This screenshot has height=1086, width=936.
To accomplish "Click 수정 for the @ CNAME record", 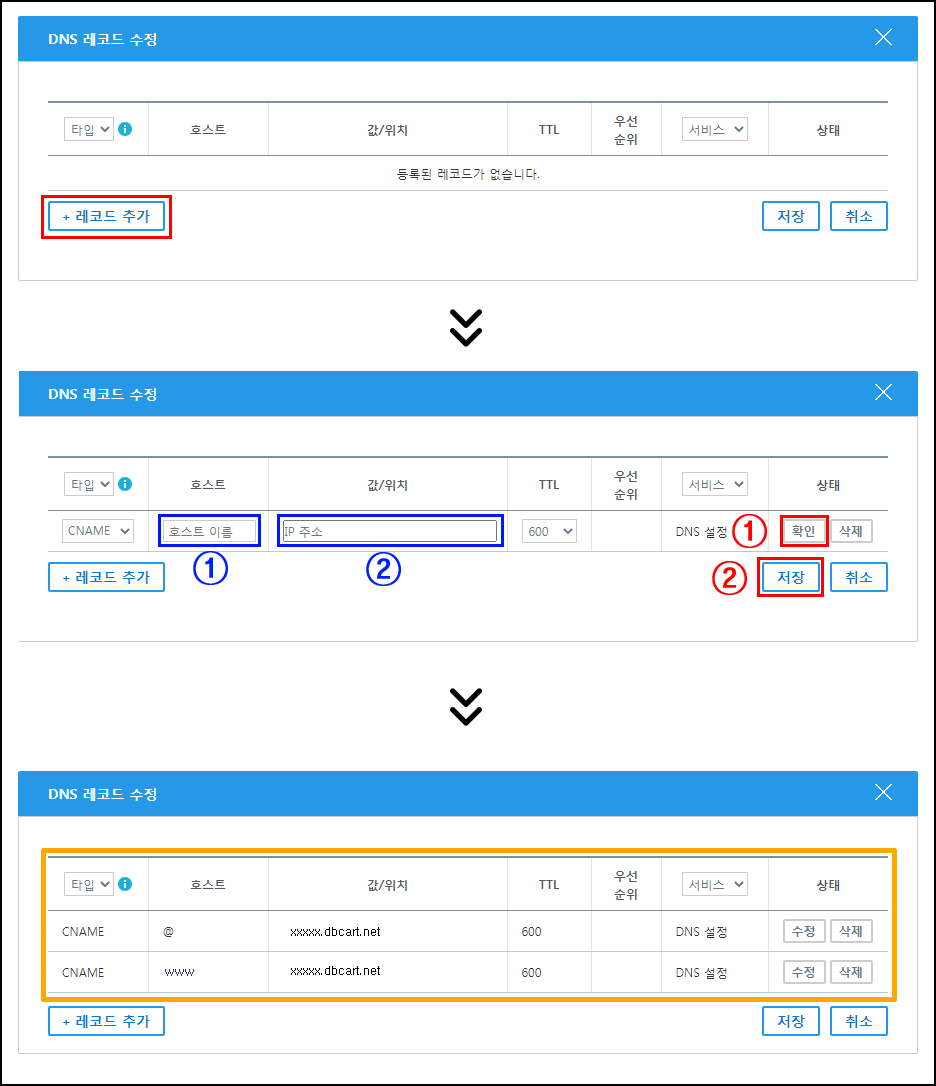I will [x=804, y=932].
